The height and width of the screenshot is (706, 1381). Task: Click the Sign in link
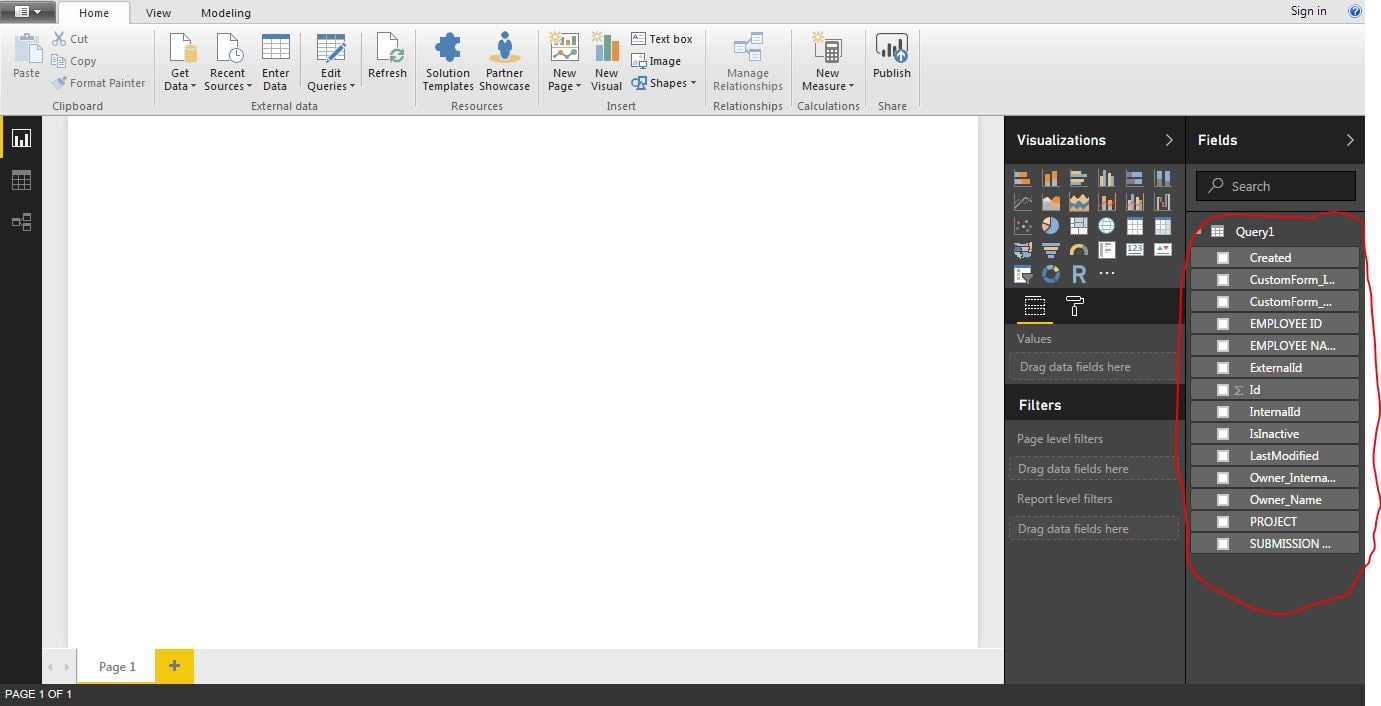pos(1308,11)
